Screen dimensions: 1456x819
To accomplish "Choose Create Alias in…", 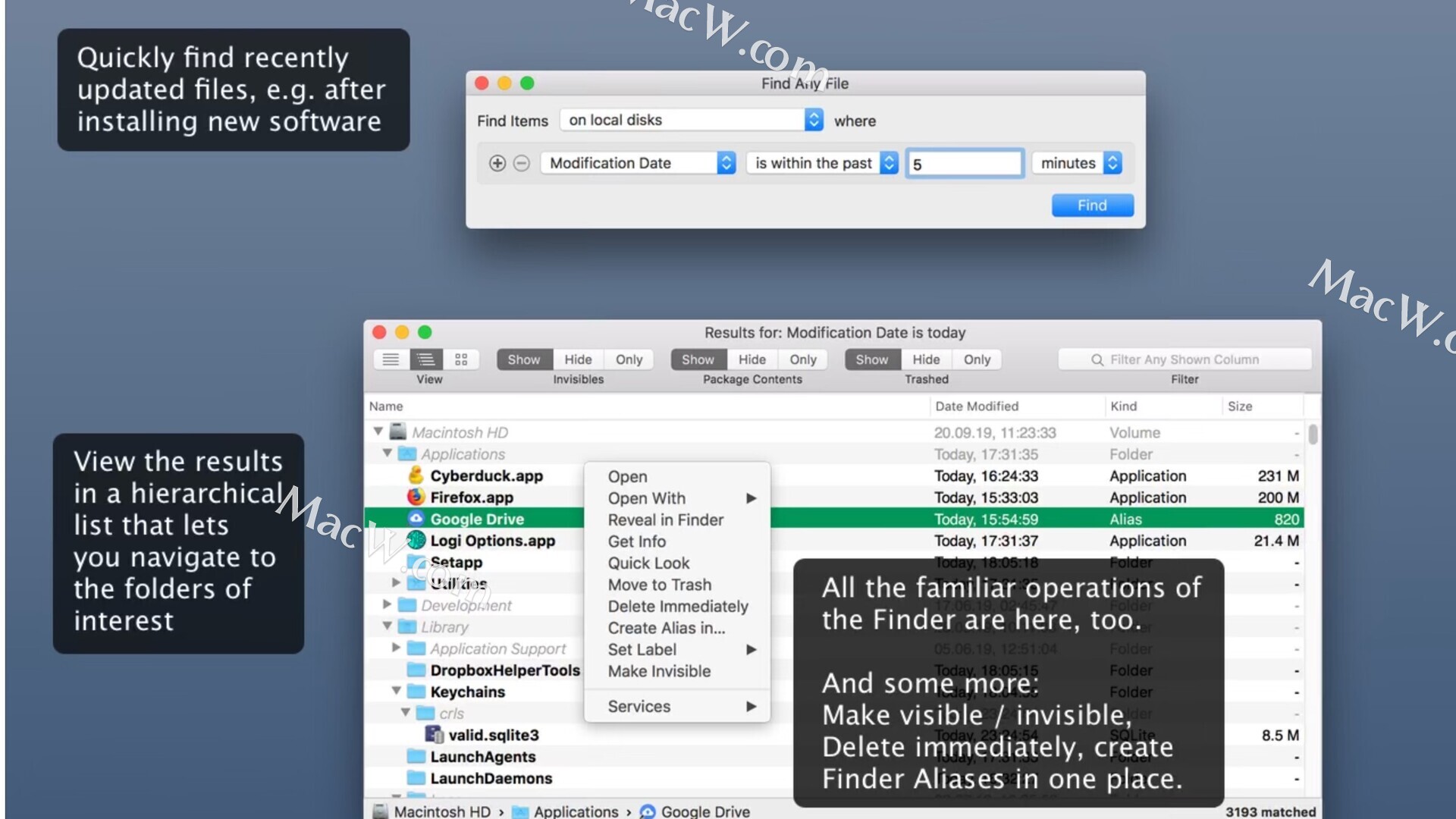I will (x=677, y=628).
